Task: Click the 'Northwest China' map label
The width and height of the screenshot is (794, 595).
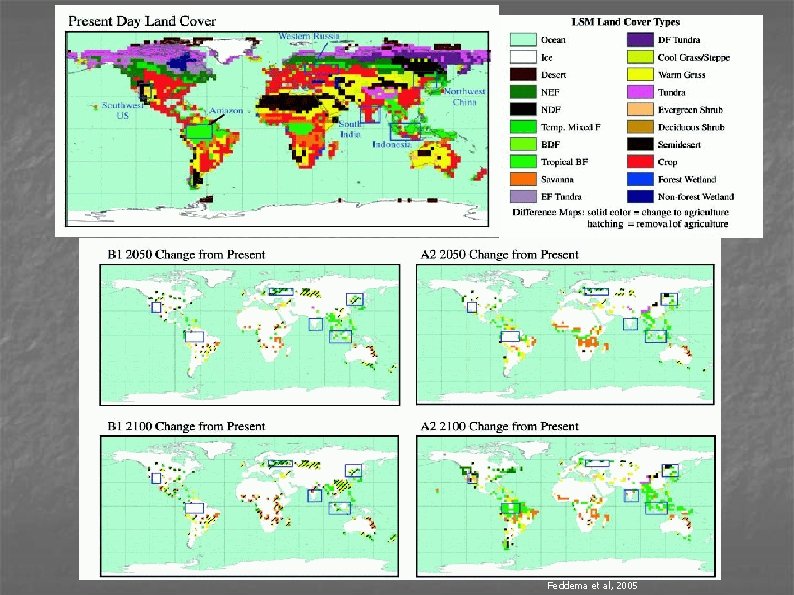Action: (464, 97)
